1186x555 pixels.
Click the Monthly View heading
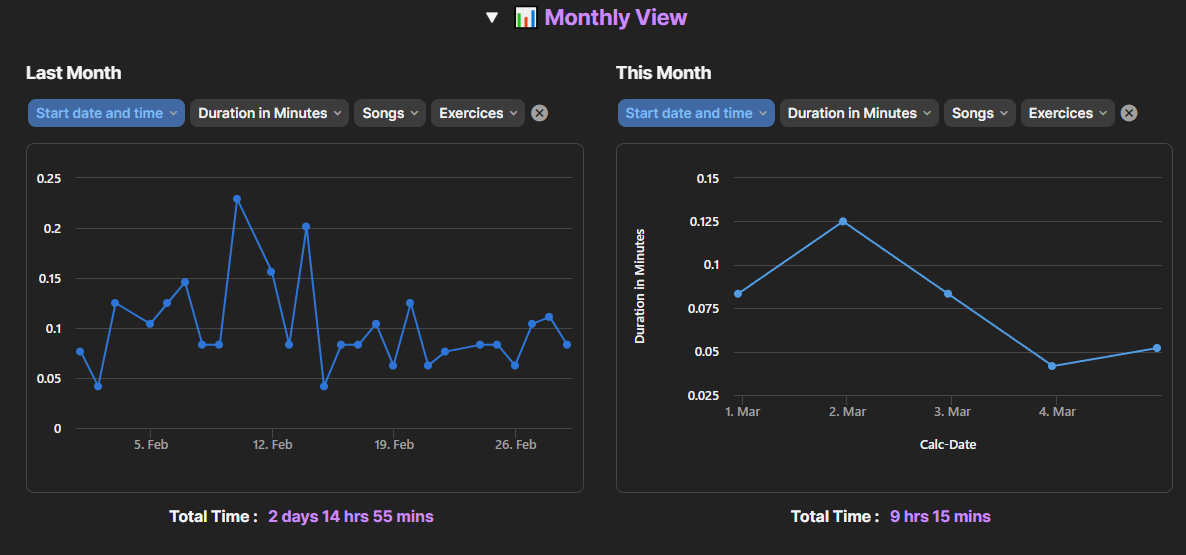point(615,18)
